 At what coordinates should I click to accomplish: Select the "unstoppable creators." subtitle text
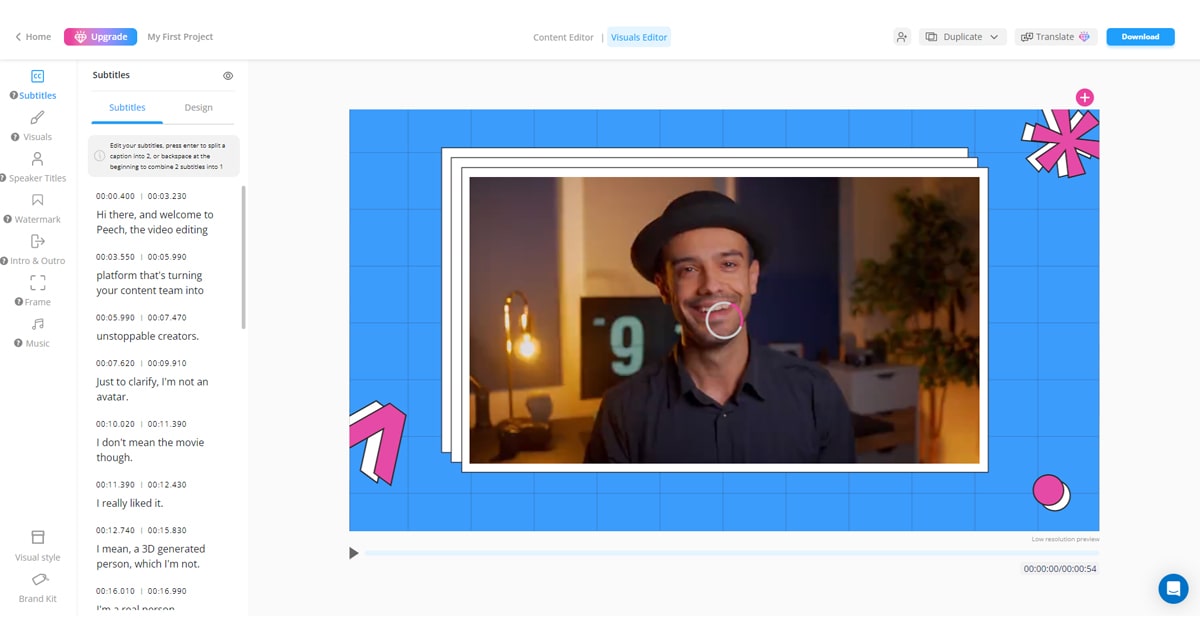tap(147, 337)
